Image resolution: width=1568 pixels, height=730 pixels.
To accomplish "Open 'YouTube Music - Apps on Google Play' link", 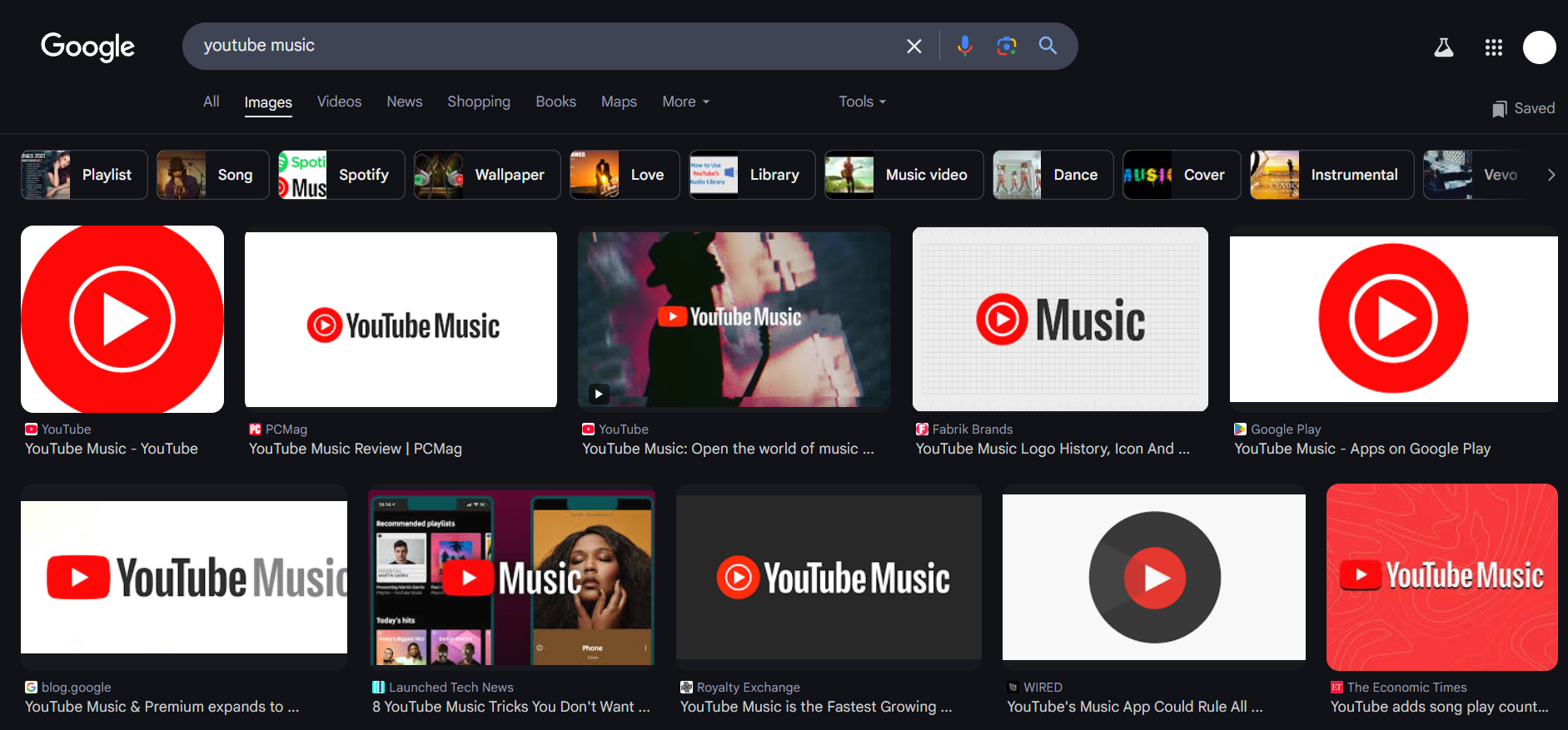I will click(1362, 449).
